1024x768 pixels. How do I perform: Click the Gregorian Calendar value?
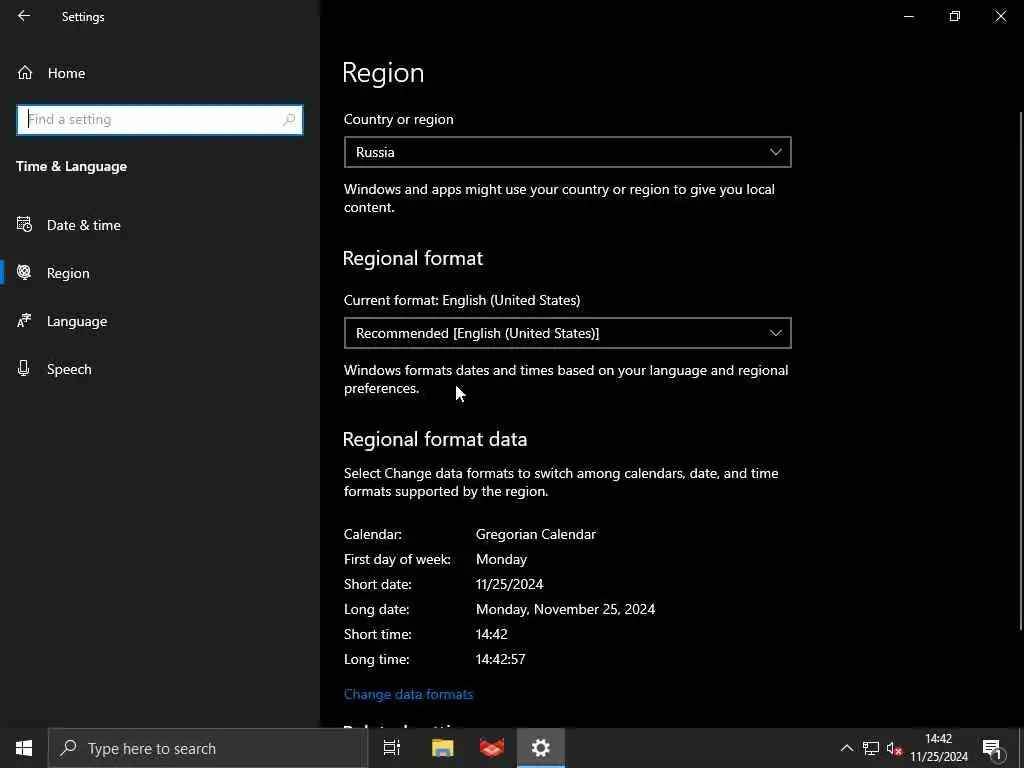click(x=536, y=534)
